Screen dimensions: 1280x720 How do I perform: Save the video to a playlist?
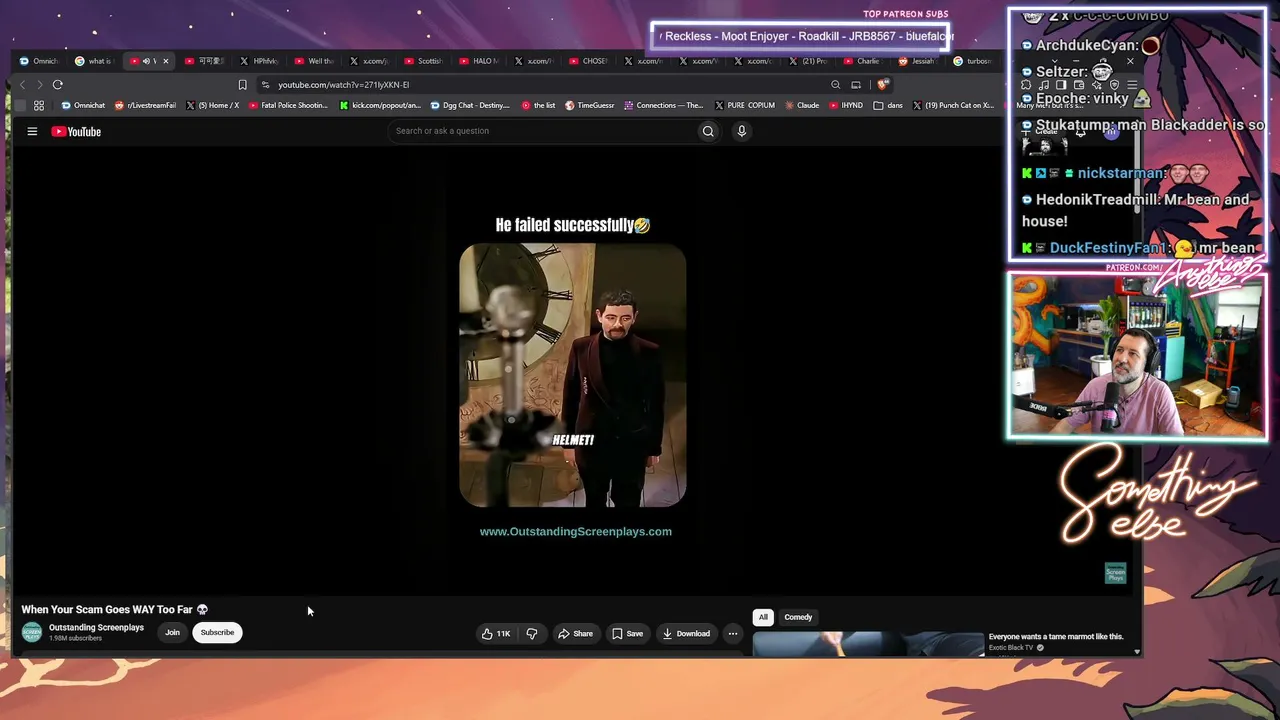[x=628, y=633]
